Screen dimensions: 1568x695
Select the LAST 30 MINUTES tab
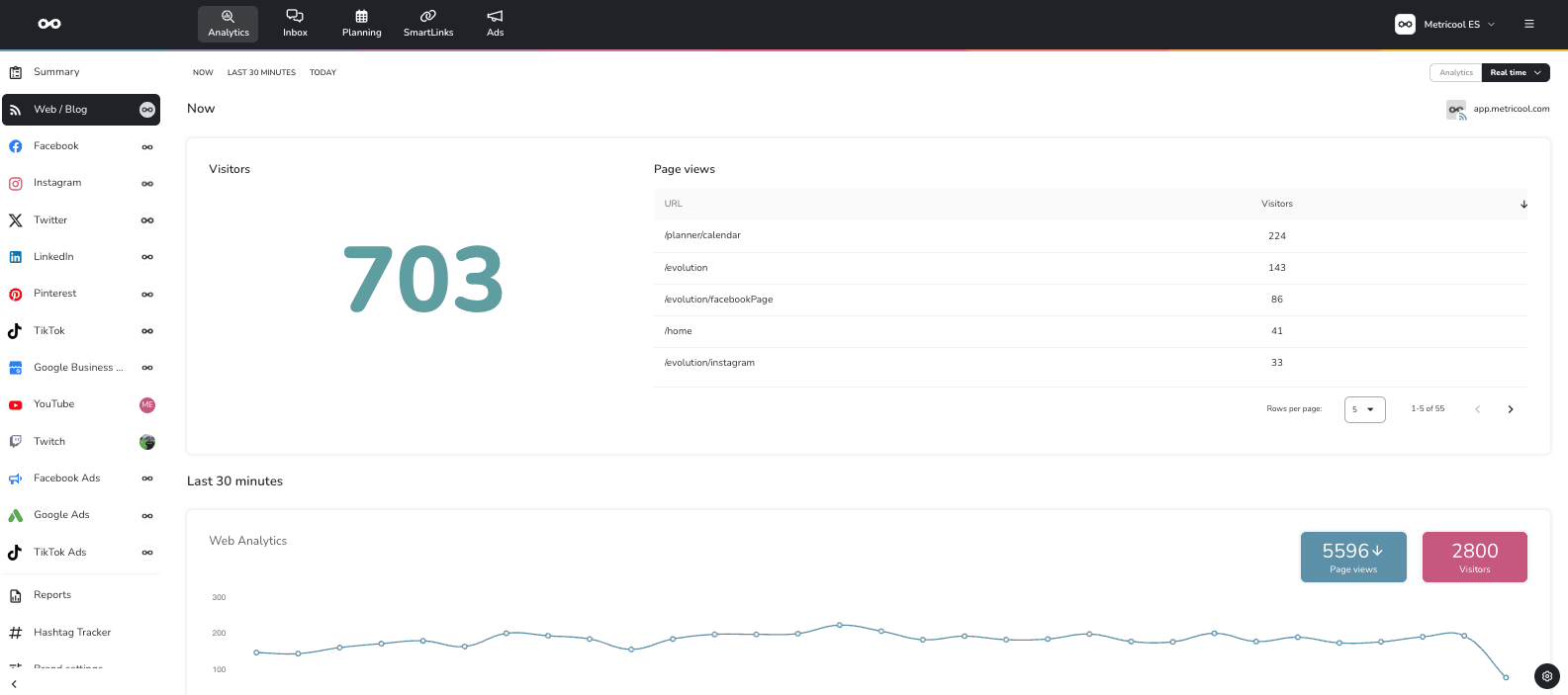tap(261, 73)
